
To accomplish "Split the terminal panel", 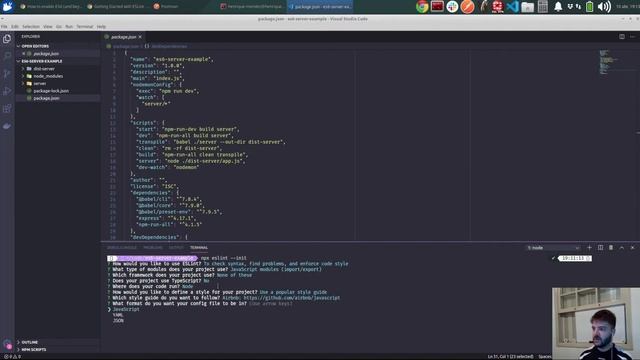I will pos(600,248).
